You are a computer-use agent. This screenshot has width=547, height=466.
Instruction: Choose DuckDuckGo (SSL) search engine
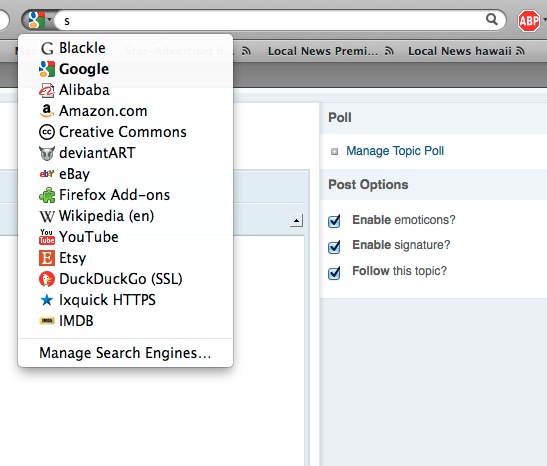click(126, 279)
